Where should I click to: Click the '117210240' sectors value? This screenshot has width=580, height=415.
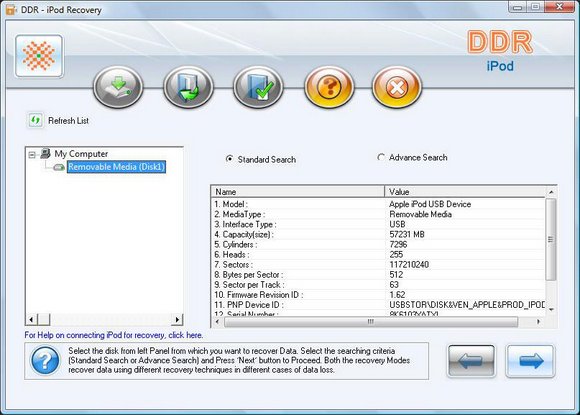409,264
